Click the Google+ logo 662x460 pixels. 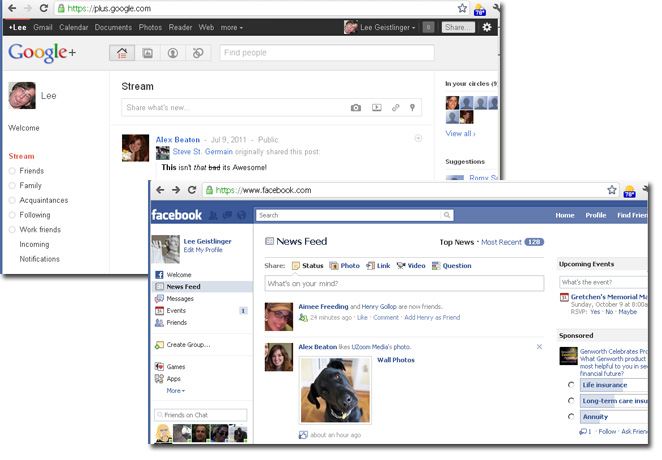42,52
